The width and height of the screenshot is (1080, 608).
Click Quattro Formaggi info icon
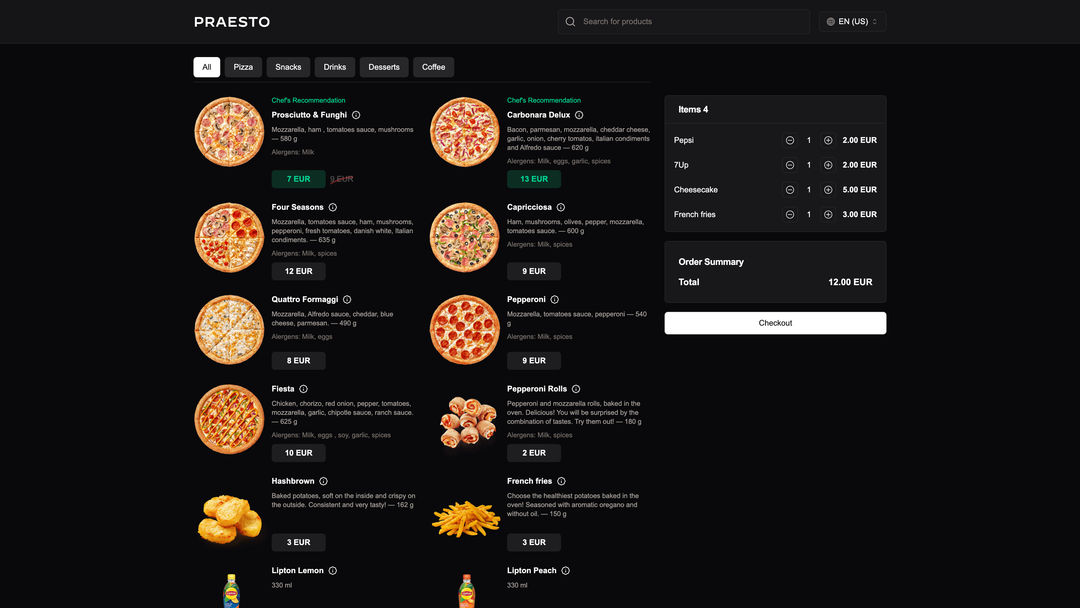click(347, 300)
